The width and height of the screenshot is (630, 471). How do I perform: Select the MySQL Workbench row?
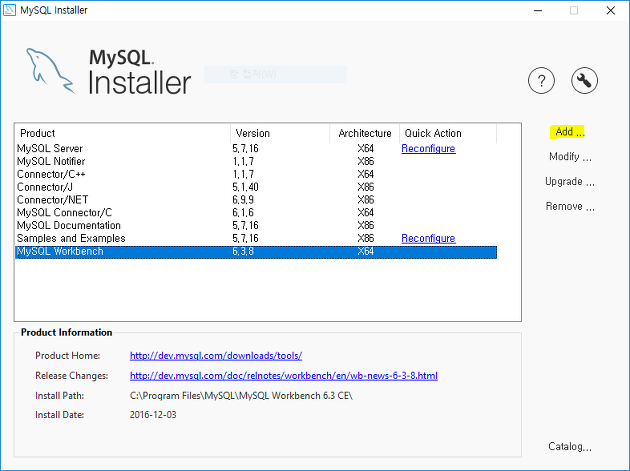[256, 252]
